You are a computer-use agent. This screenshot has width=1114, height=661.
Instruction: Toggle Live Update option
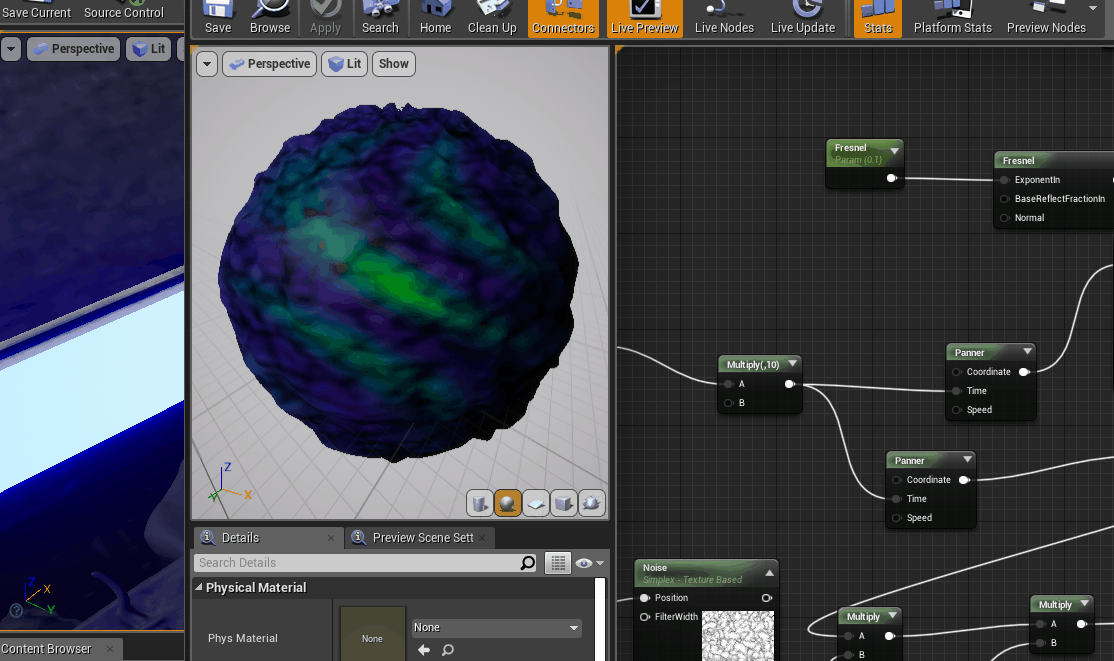803,18
